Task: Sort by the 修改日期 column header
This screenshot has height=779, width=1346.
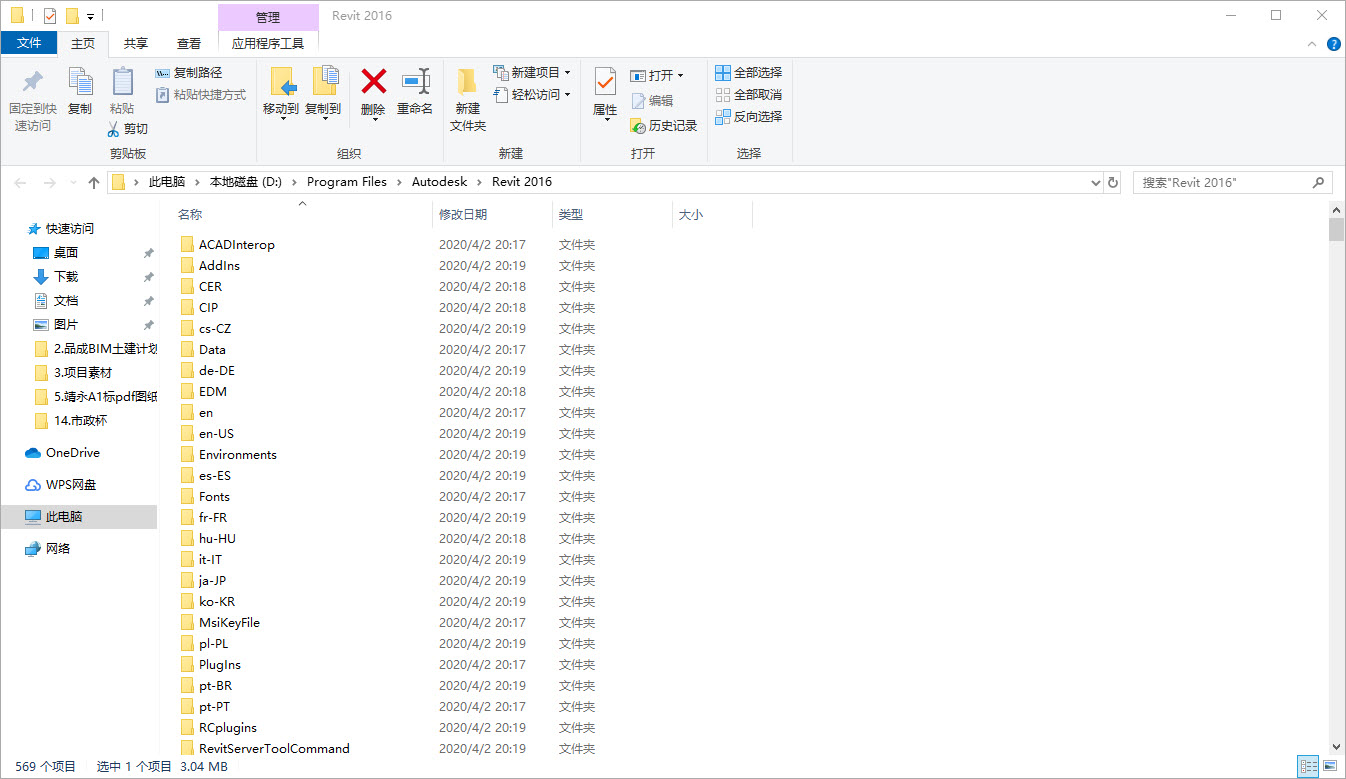Action: 492,215
